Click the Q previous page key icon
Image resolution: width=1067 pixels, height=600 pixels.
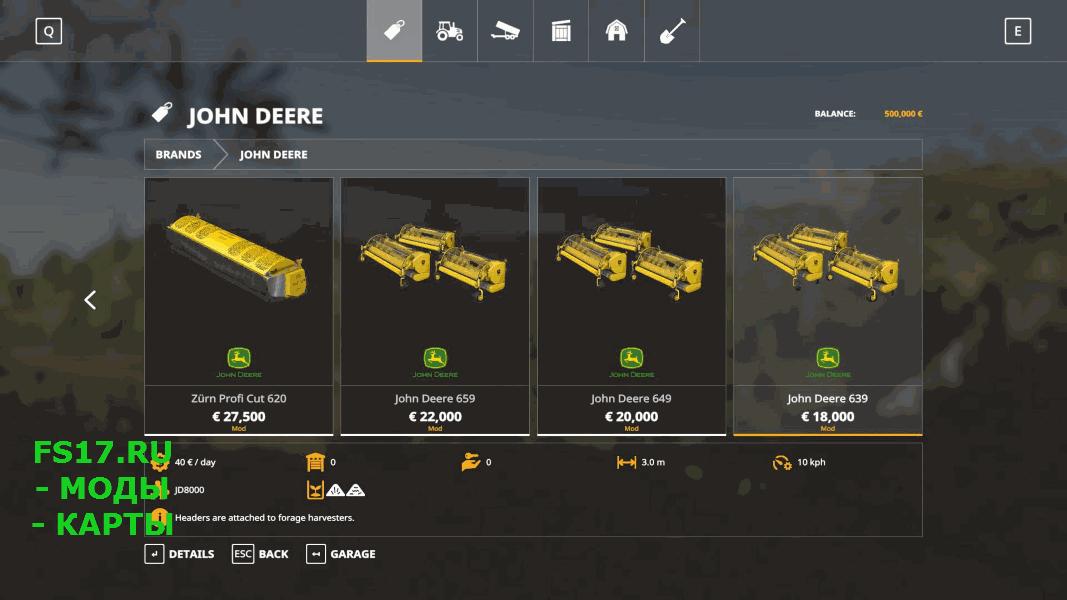pyautogui.click(x=49, y=31)
